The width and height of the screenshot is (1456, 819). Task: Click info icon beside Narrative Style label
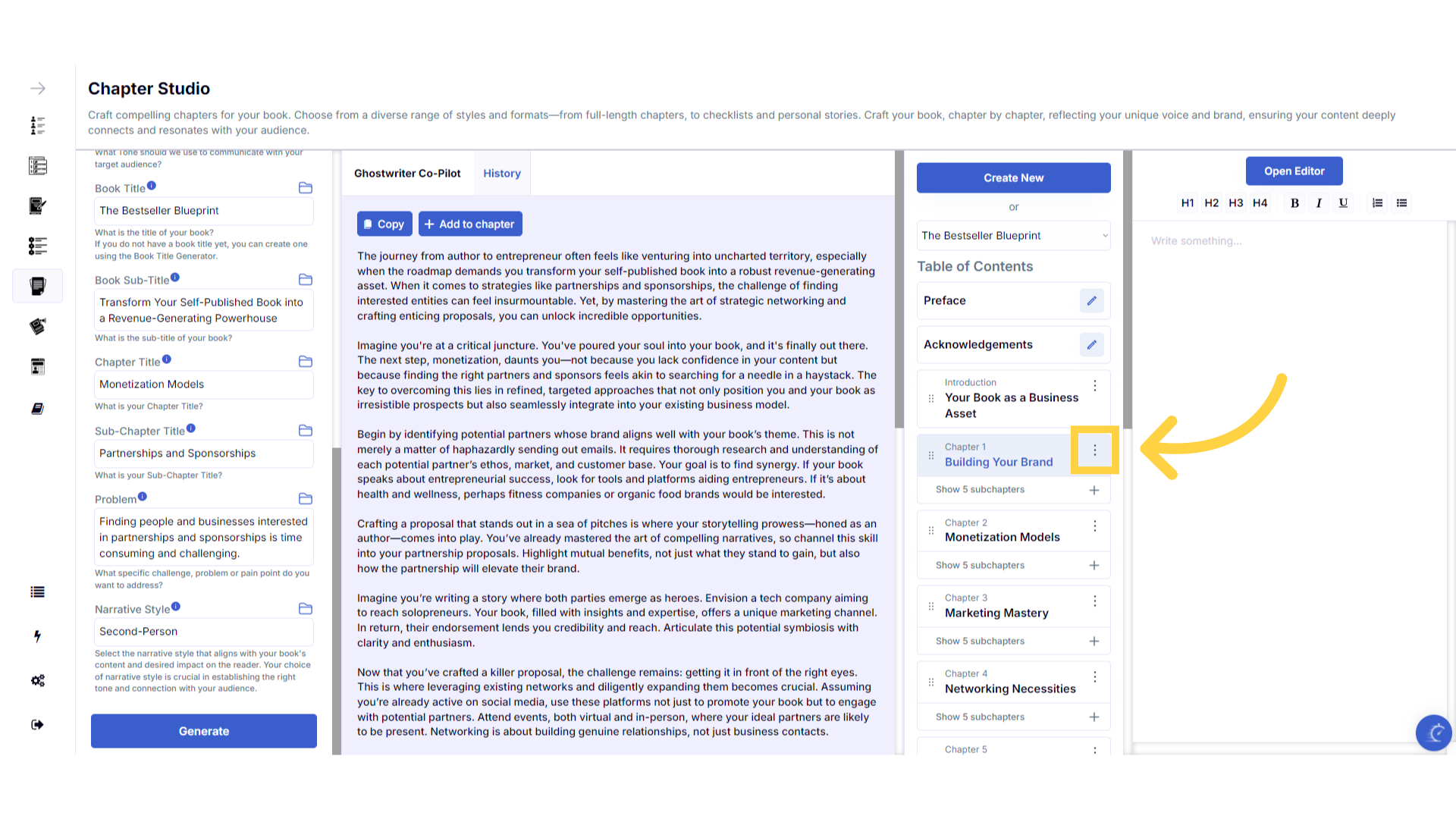pos(176,607)
